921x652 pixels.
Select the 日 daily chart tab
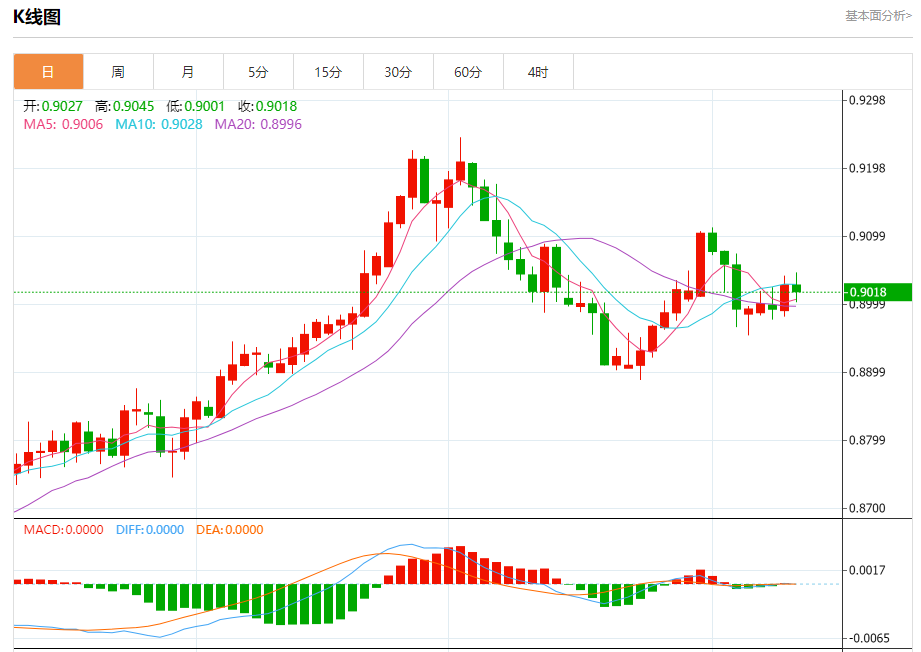pos(48,72)
